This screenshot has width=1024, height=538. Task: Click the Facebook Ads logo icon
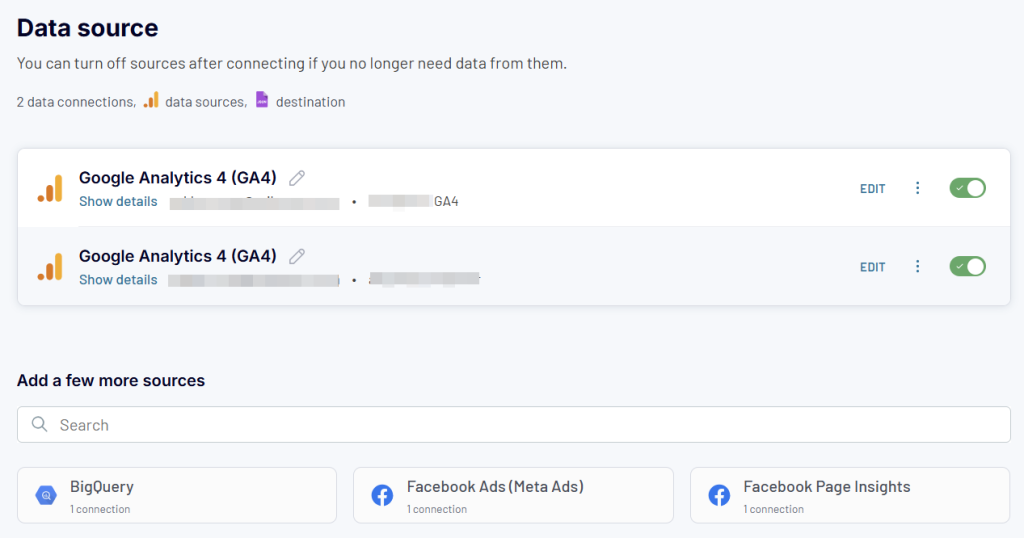pyautogui.click(x=382, y=496)
